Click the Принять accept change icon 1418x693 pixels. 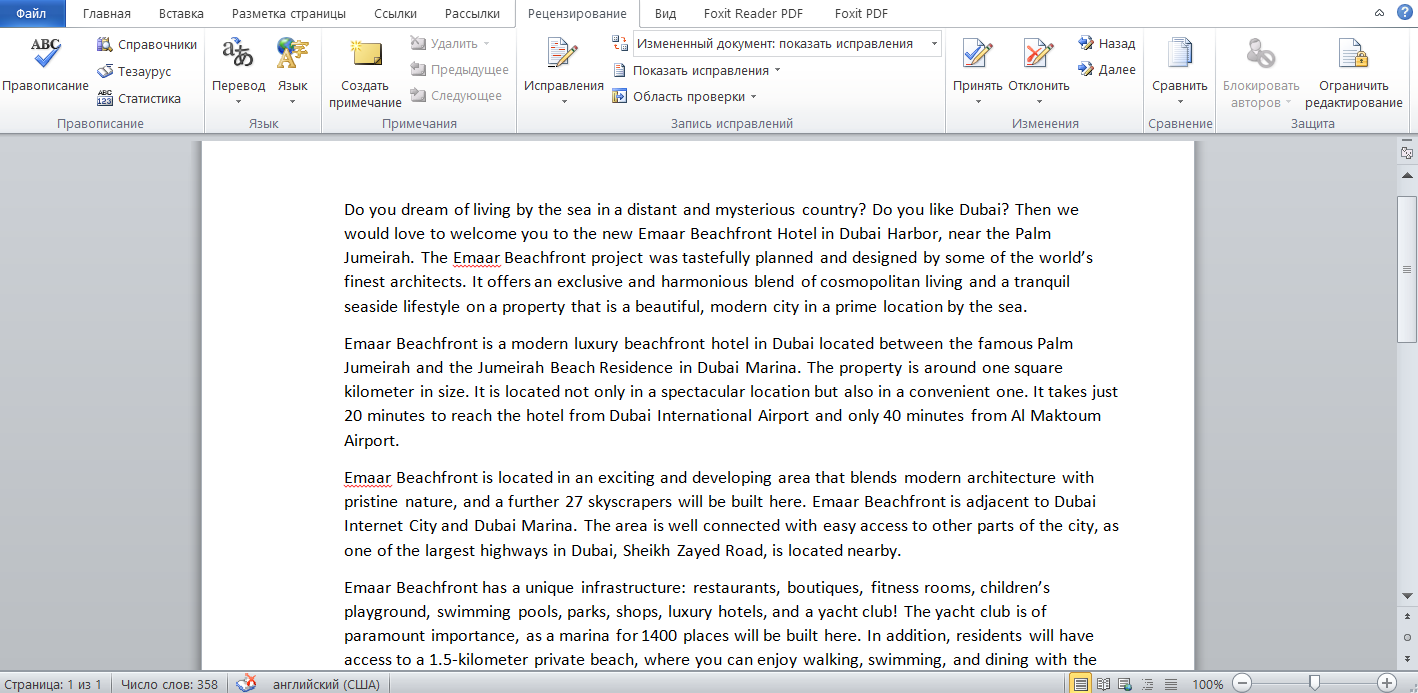[x=977, y=54]
